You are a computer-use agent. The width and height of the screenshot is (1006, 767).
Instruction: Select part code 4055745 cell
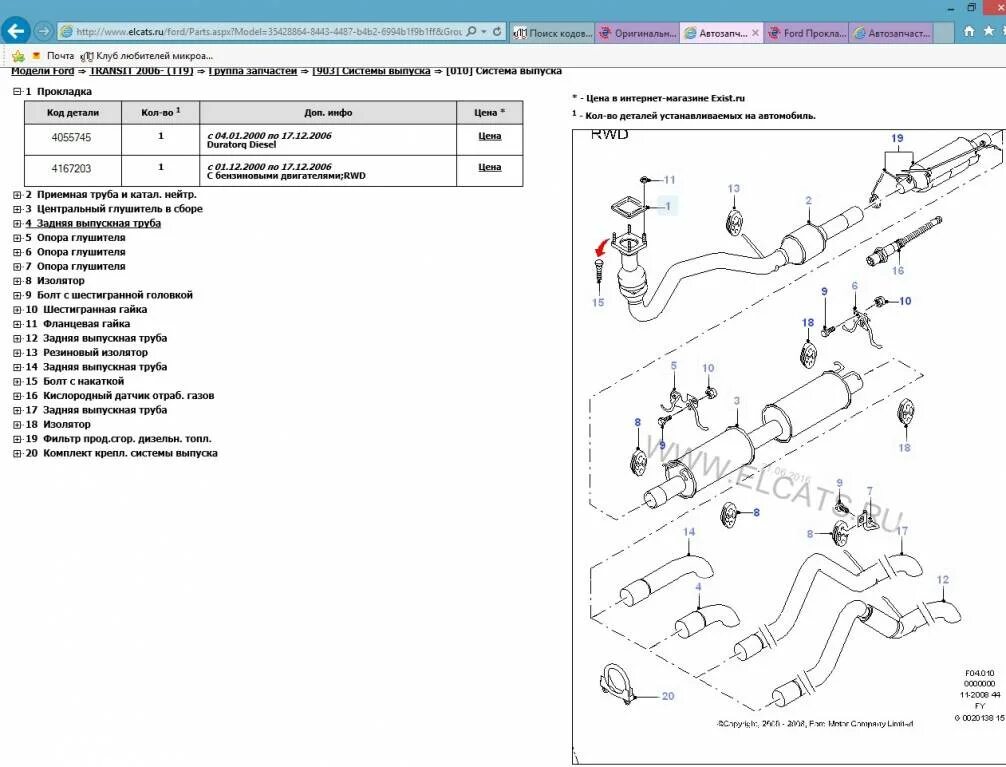(72, 138)
